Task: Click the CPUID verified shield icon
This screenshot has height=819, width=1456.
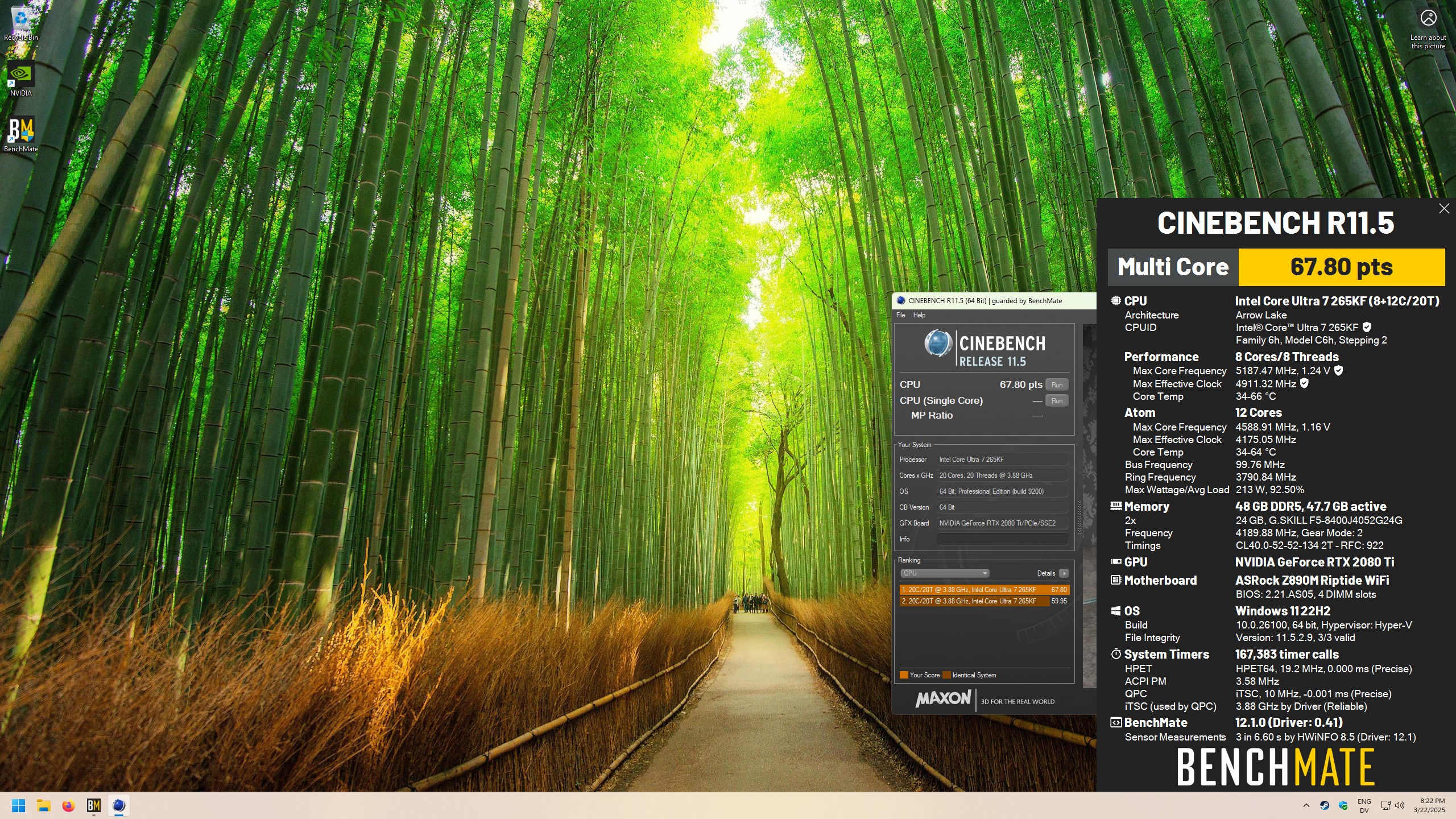Action: point(1367,327)
